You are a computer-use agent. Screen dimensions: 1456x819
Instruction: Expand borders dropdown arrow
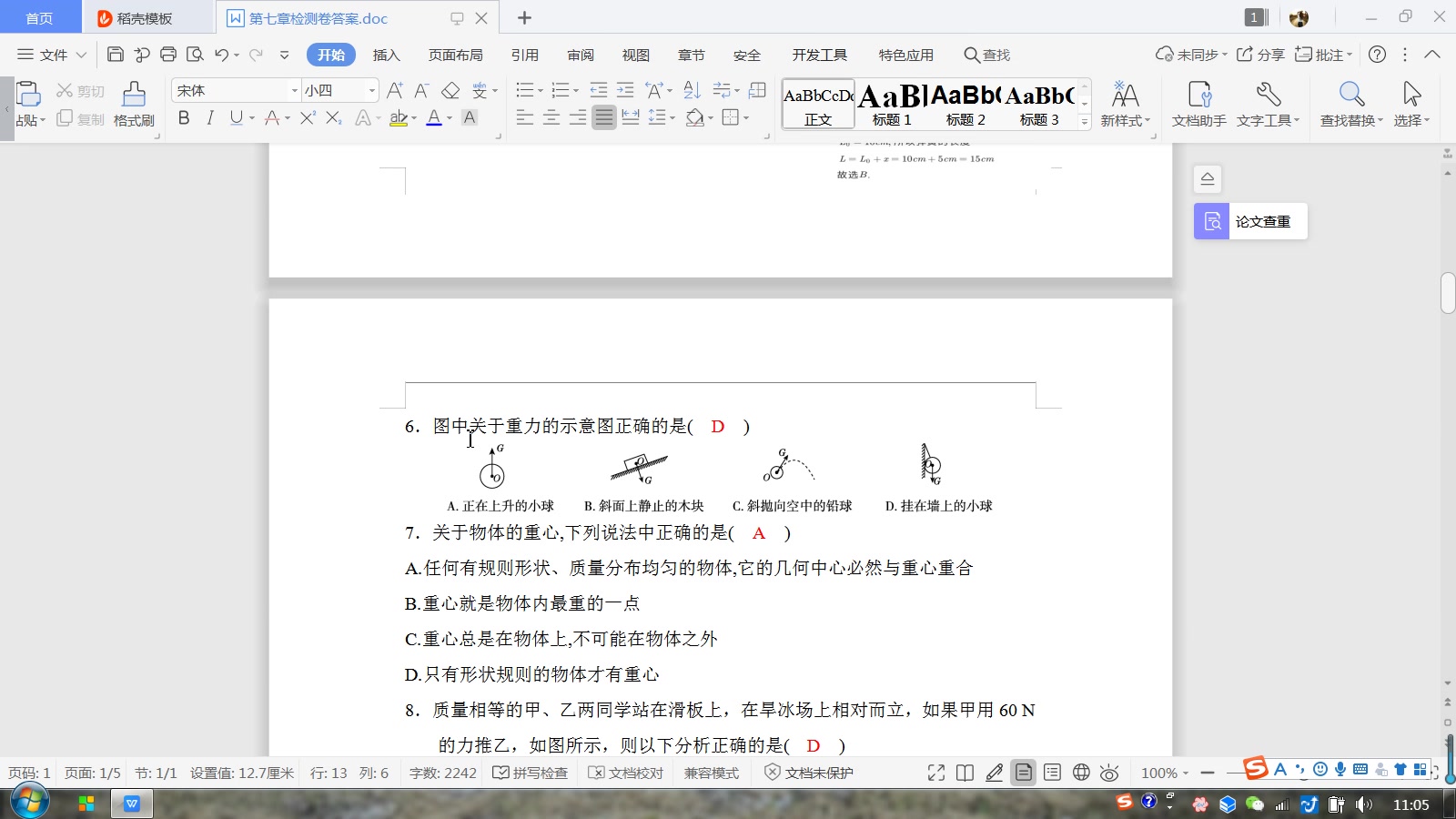[x=745, y=118]
